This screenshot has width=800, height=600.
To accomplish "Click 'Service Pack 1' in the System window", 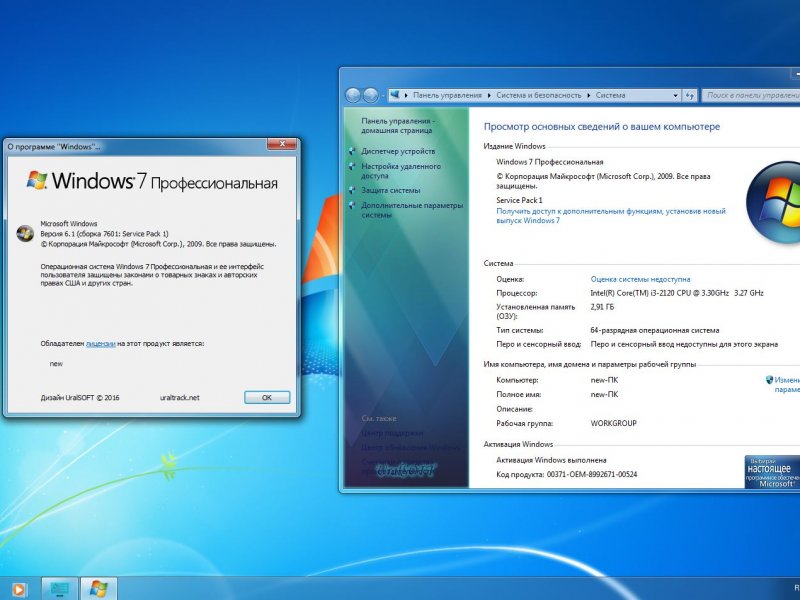I will [519, 200].
